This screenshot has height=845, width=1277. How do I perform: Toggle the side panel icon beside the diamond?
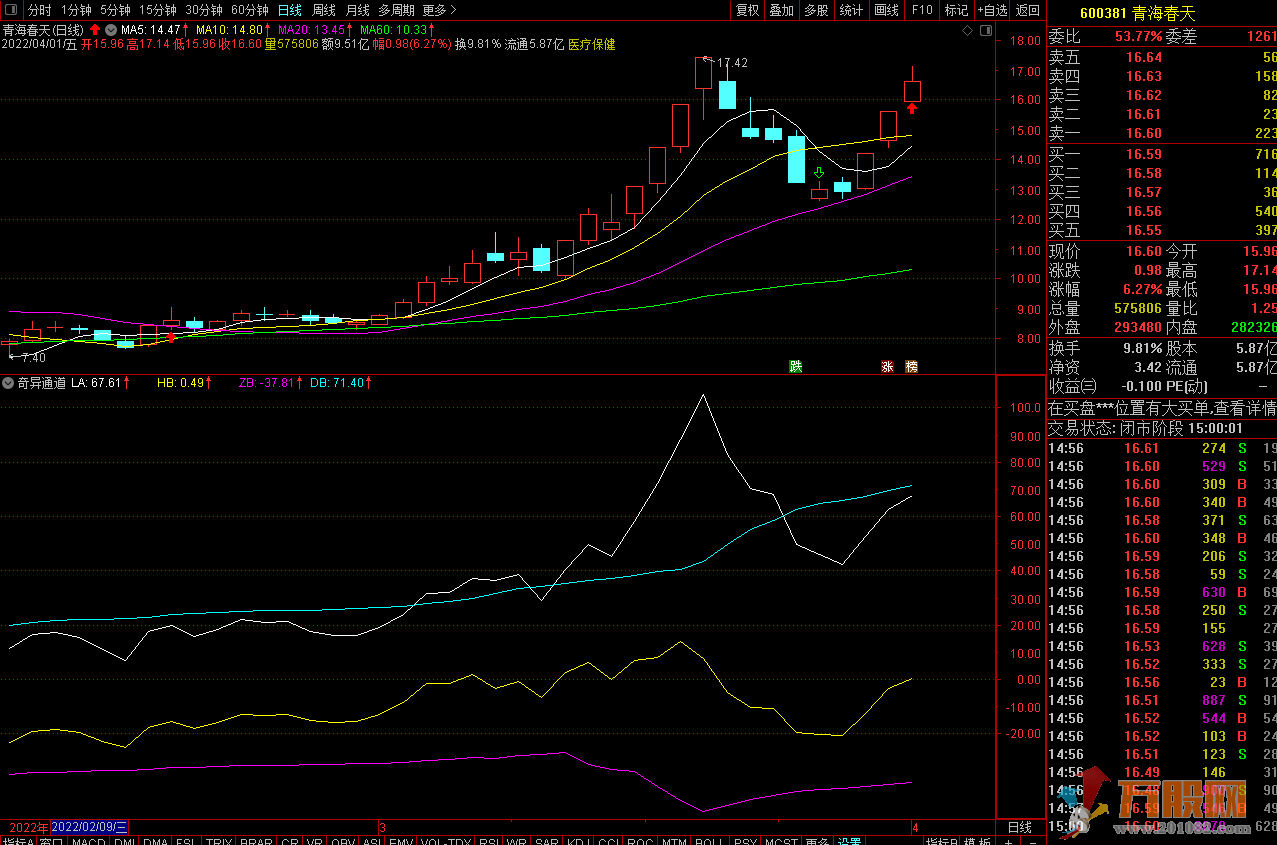coord(985,31)
